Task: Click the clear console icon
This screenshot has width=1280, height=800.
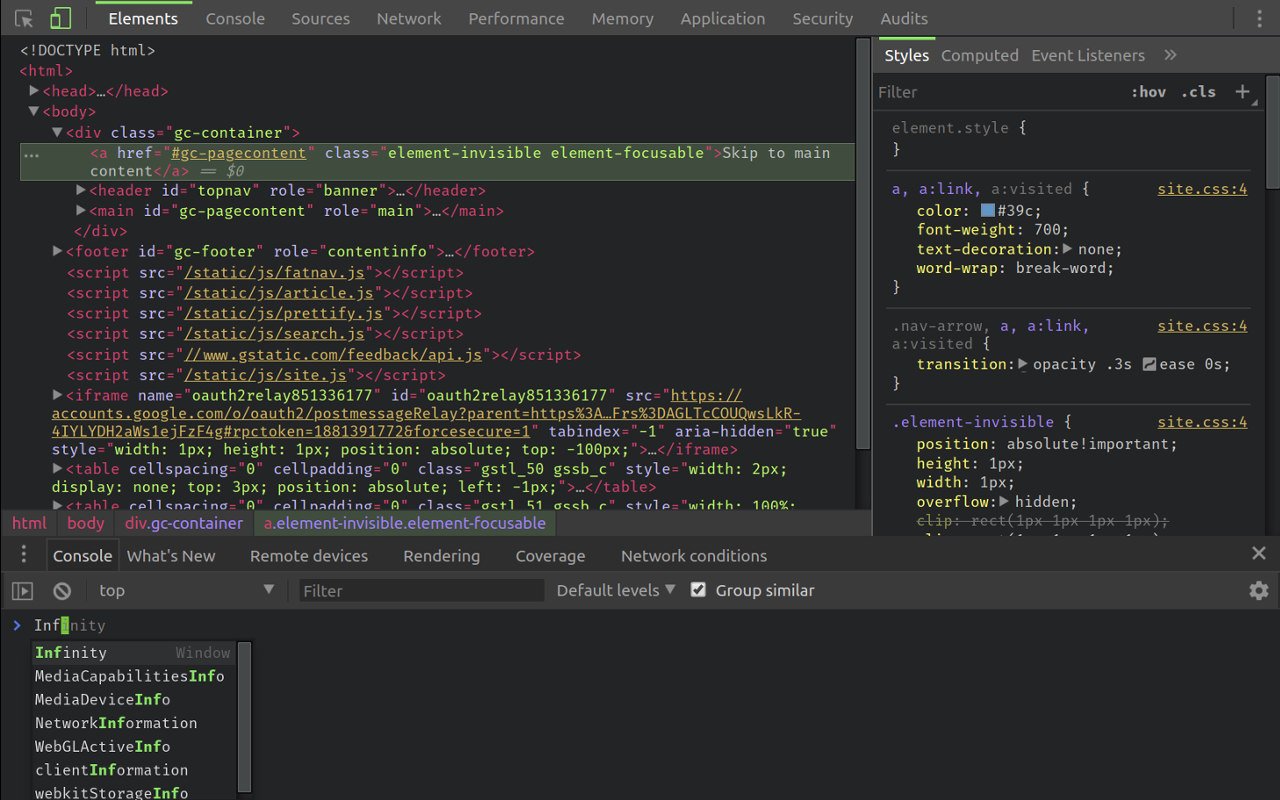Action: pos(62,591)
